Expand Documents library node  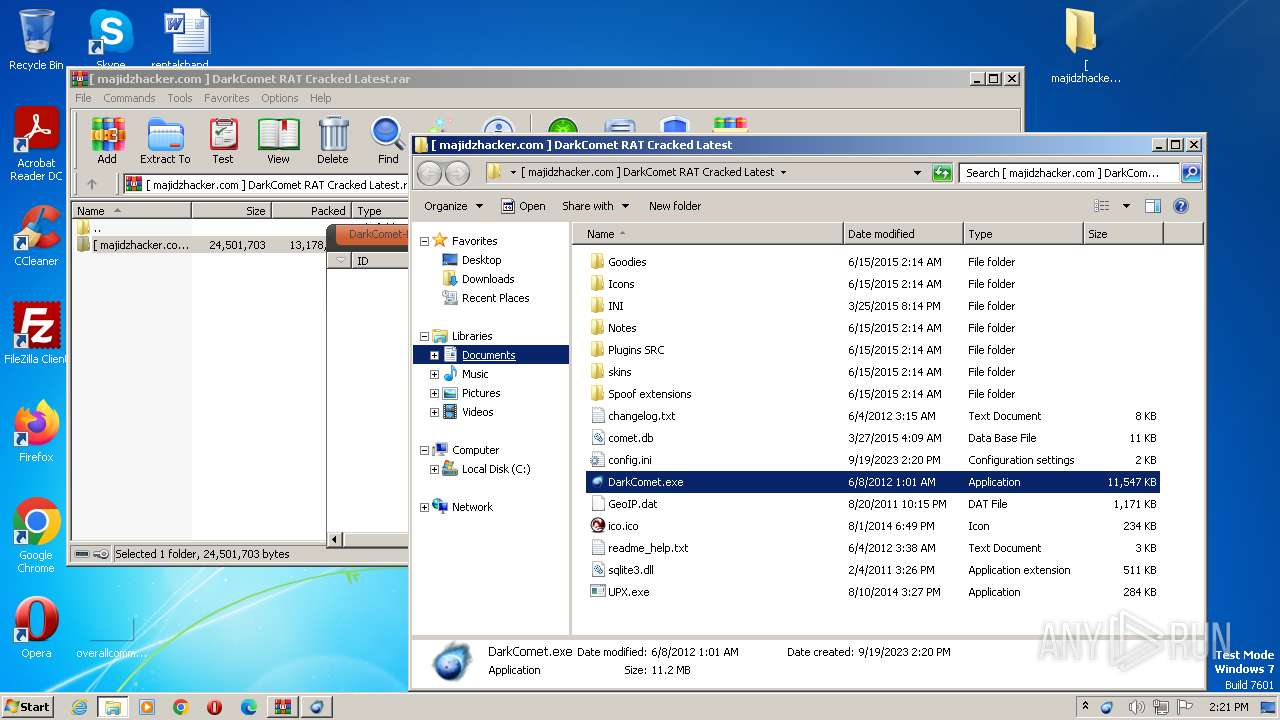(x=434, y=355)
